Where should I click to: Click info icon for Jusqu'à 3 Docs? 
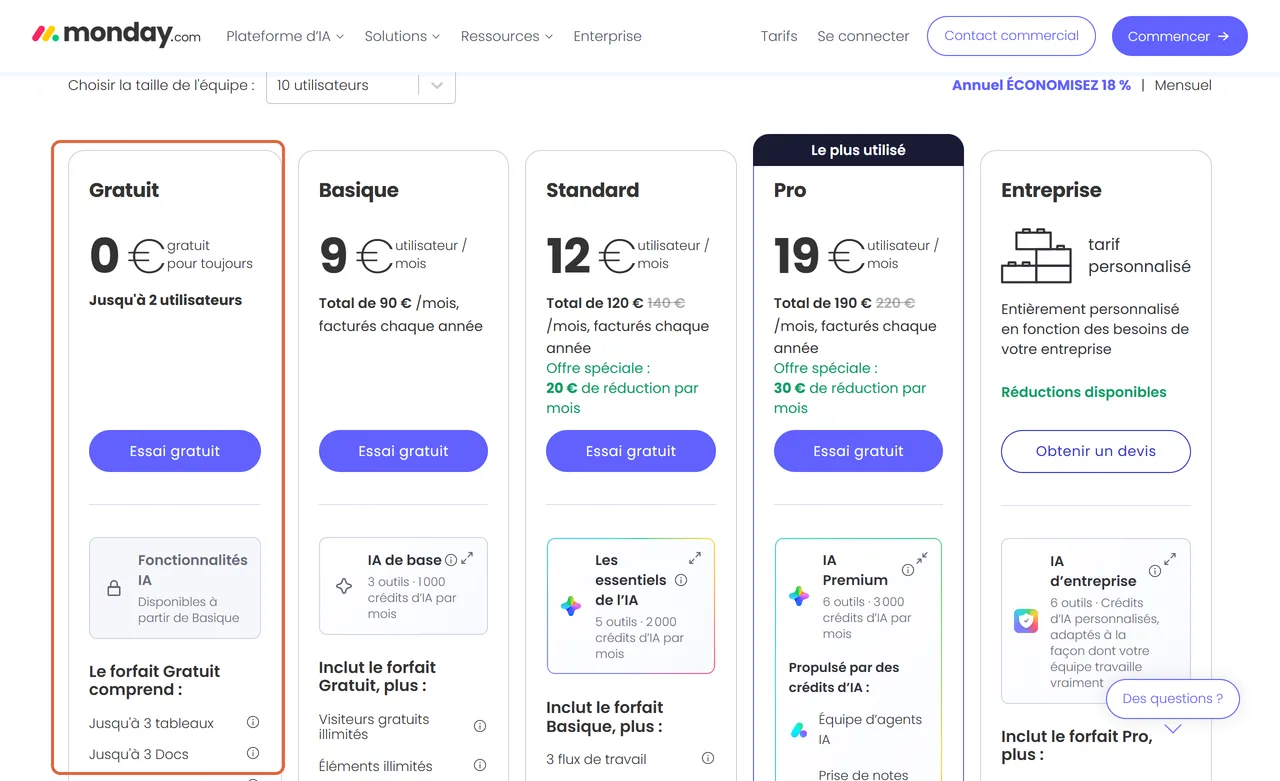click(x=253, y=753)
